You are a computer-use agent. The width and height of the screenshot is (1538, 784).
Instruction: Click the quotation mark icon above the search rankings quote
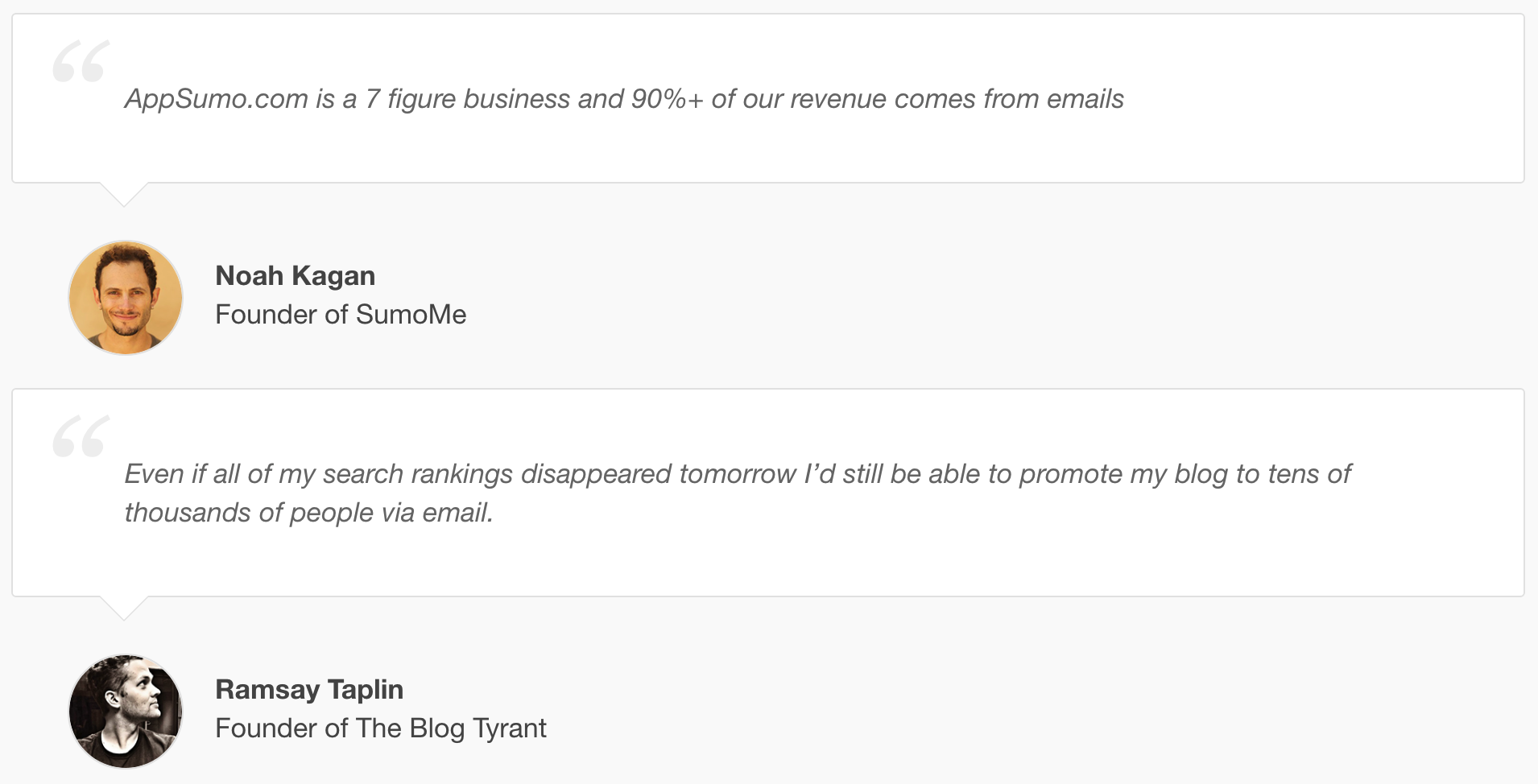81,436
